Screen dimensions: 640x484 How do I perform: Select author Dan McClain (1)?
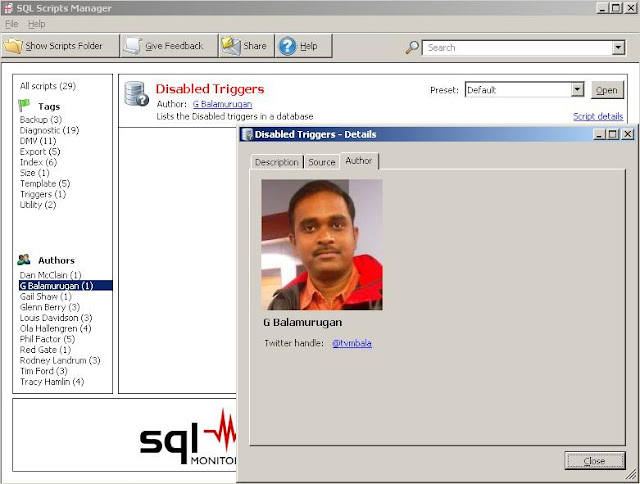click(50, 275)
